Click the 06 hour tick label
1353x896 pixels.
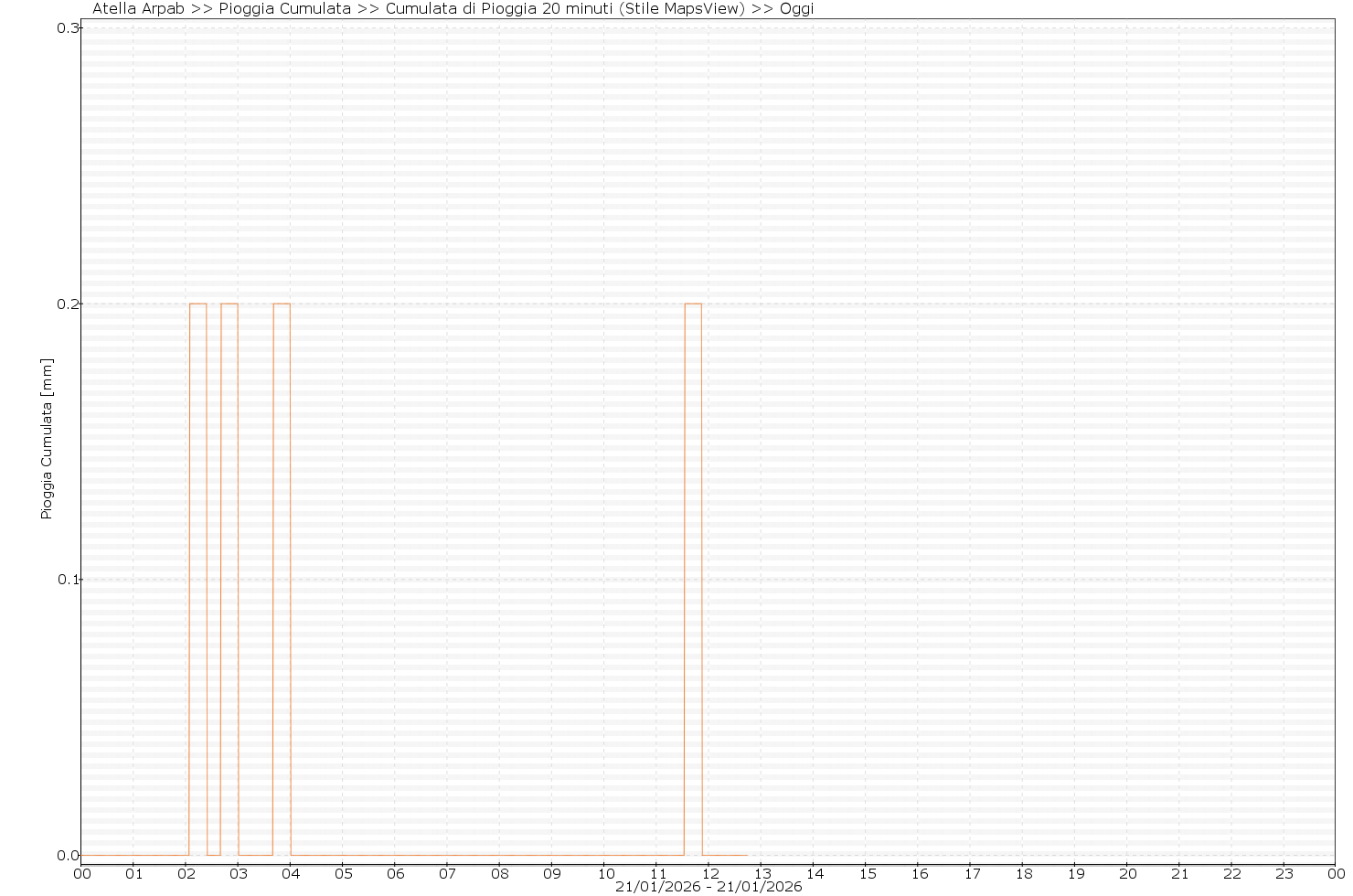[395, 873]
